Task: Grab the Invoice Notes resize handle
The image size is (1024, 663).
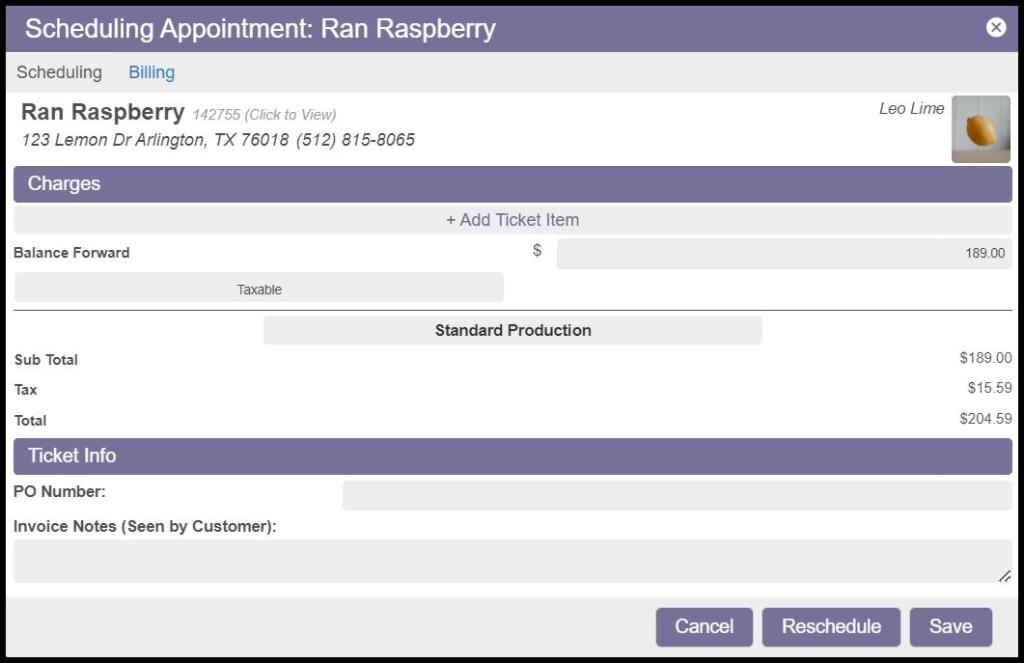Action: coord(1004,576)
